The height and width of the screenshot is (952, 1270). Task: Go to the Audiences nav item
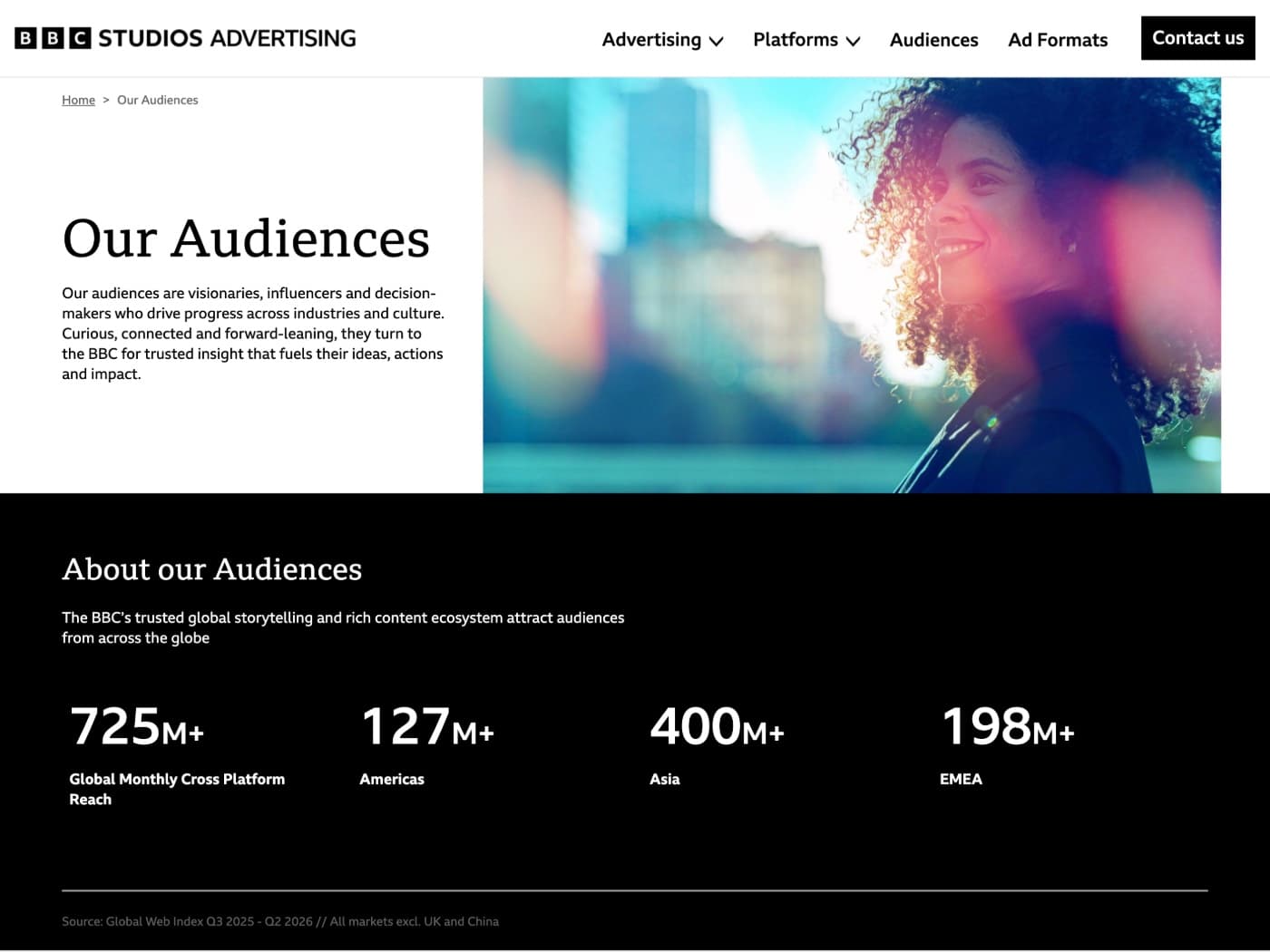click(x=933, y=40)
